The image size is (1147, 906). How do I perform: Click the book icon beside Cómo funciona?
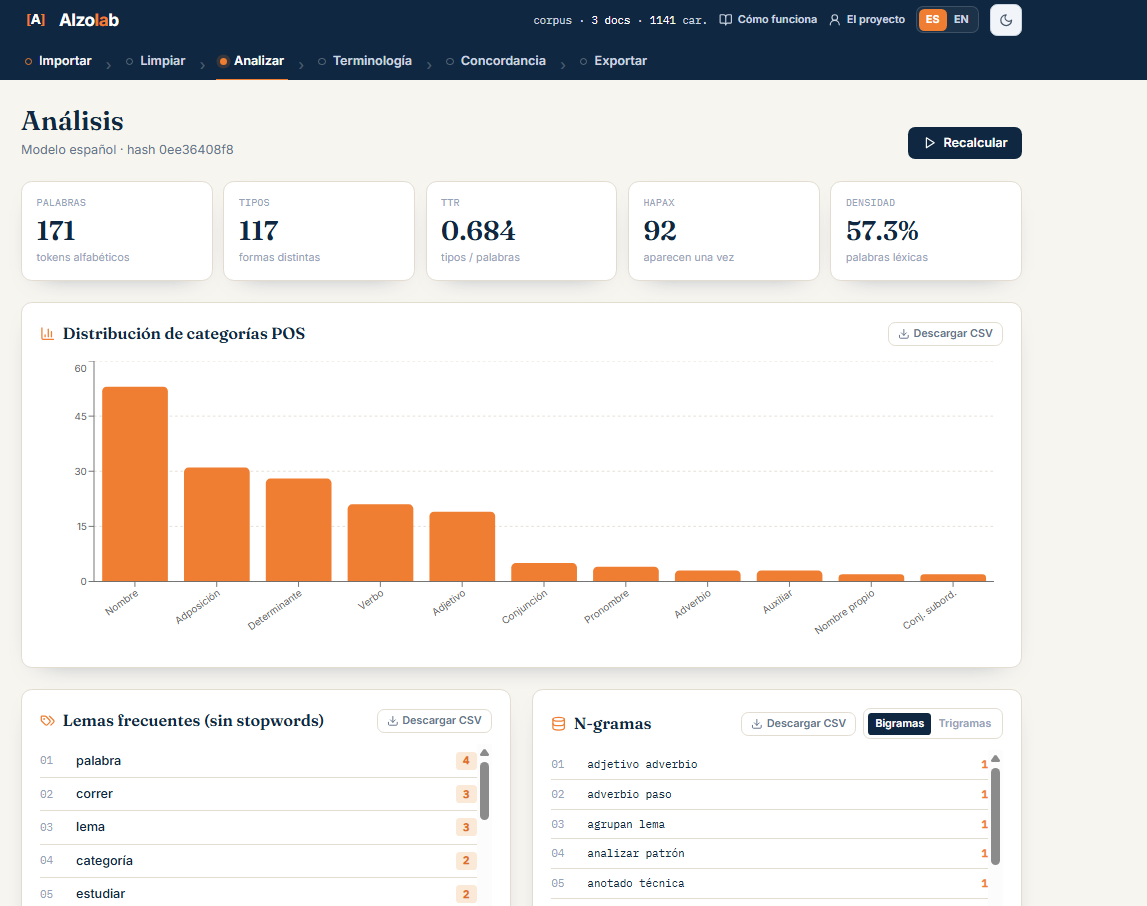725,20
